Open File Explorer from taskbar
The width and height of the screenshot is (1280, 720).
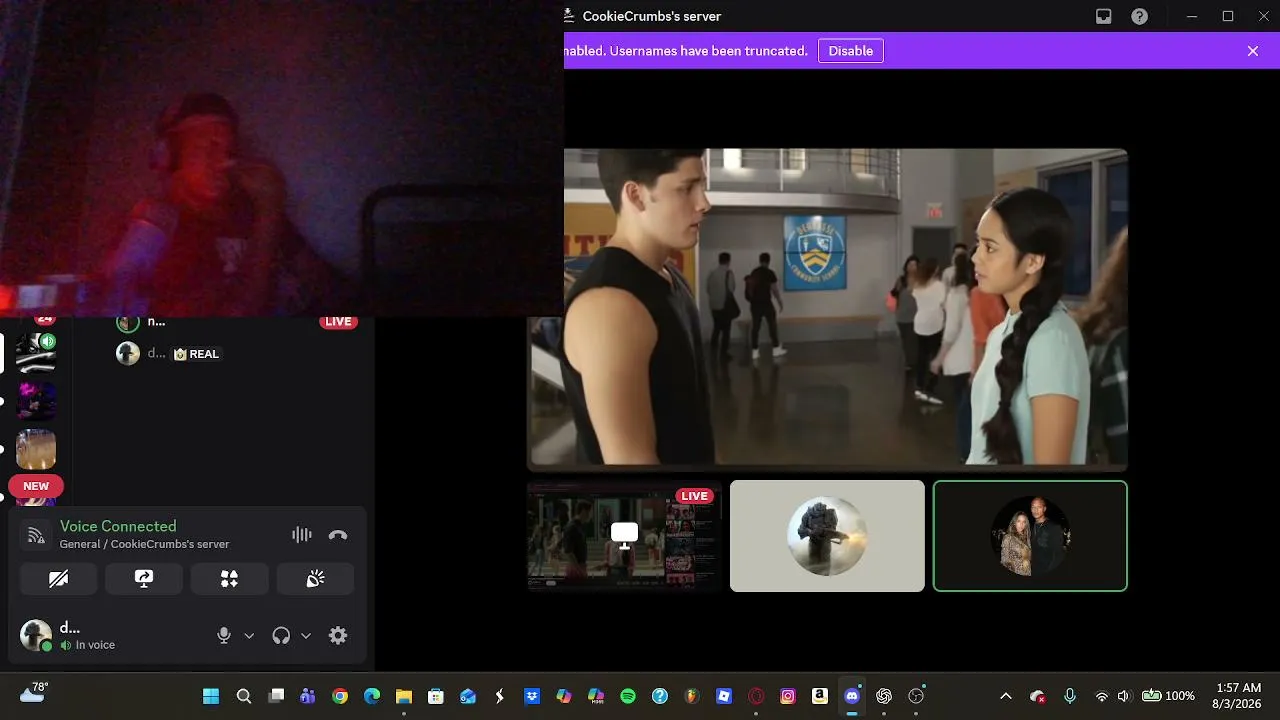click(x=404, y=696)
